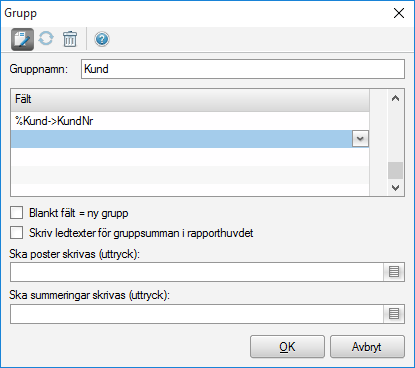Click the edit note pencil icon
Image resolution: width=415 pixels, height=368 pixels.
click(22, 39)
